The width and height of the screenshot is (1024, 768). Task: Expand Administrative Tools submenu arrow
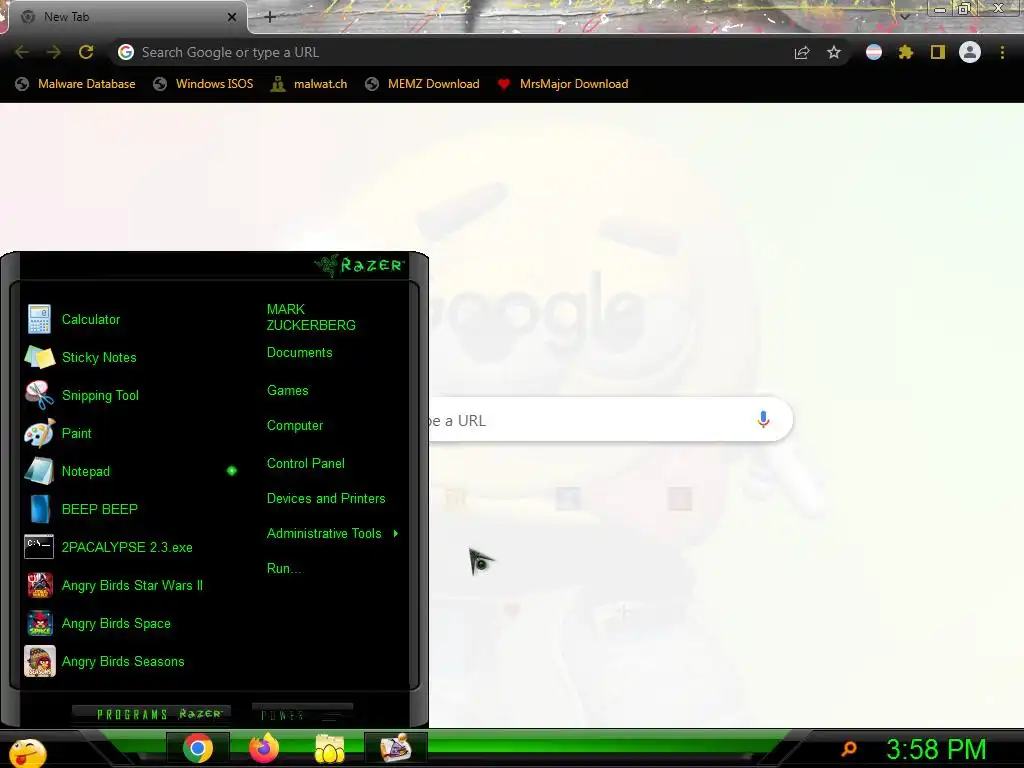[x=396, y=534]
